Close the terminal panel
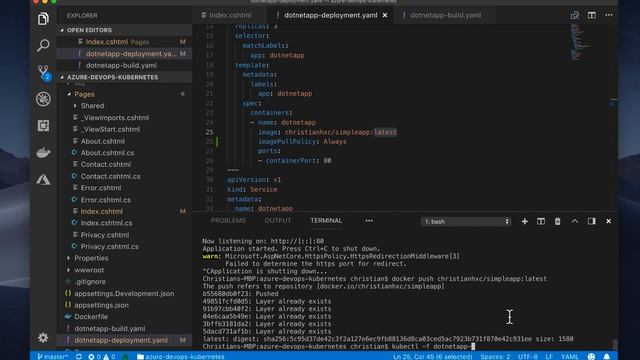Image resolution: width=640 pixels, height=360 pixels. pos(609,221)
